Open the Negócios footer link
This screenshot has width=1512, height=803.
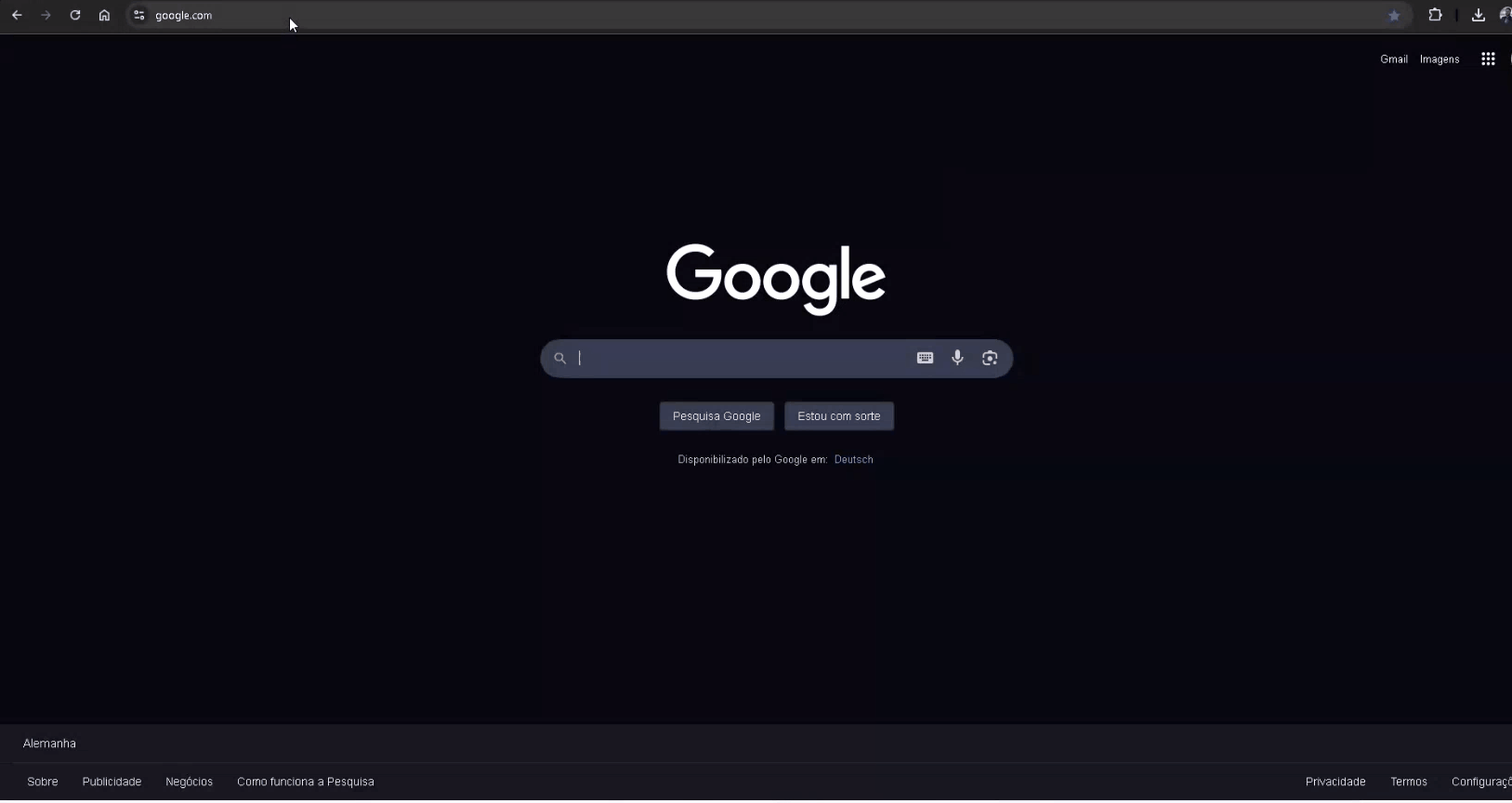[x=190, y=783]
